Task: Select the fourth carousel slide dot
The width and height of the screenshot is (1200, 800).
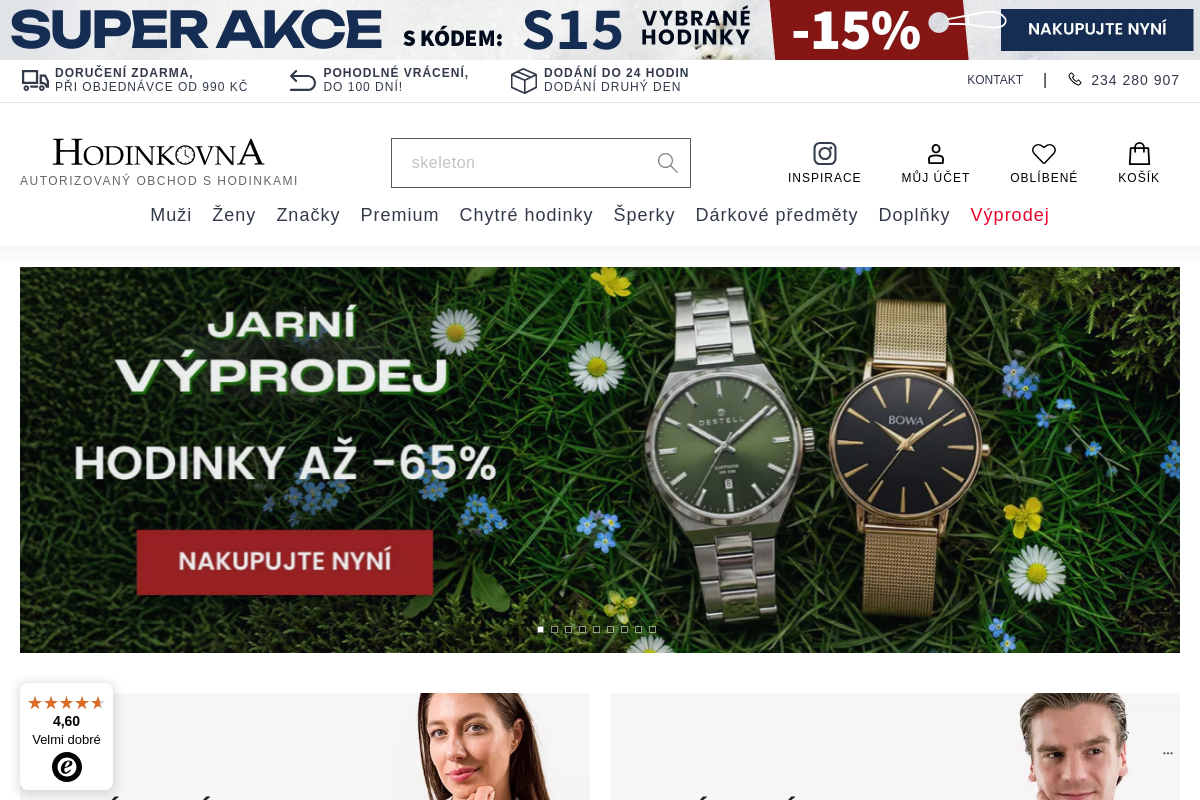Action: tap(583, 629)
